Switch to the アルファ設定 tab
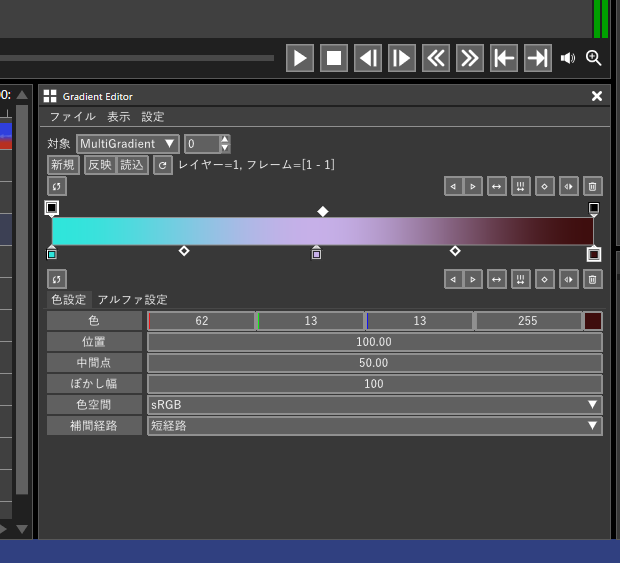This screenshot has width=620, height=563. [x=132, y=299]
